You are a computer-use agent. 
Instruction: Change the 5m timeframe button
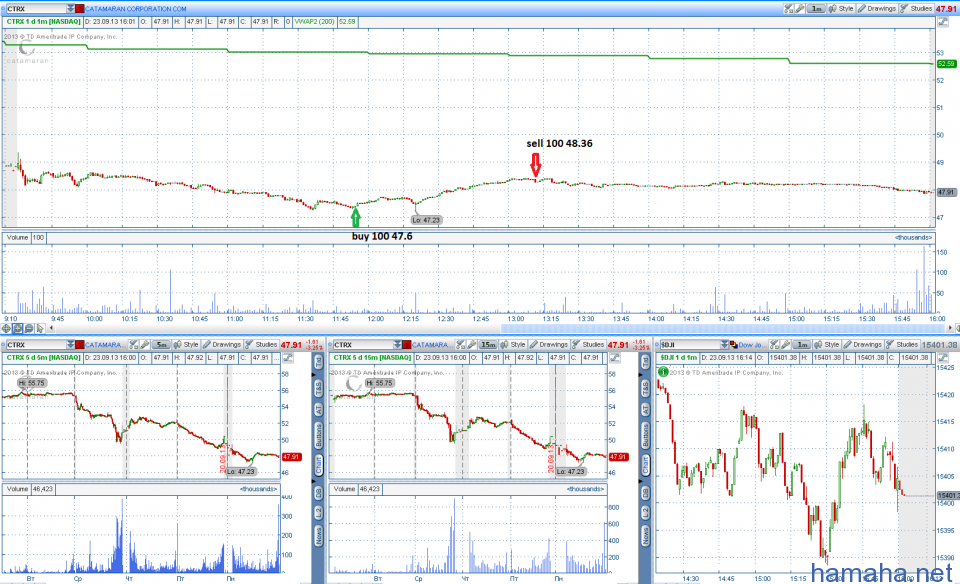[161, 345]
